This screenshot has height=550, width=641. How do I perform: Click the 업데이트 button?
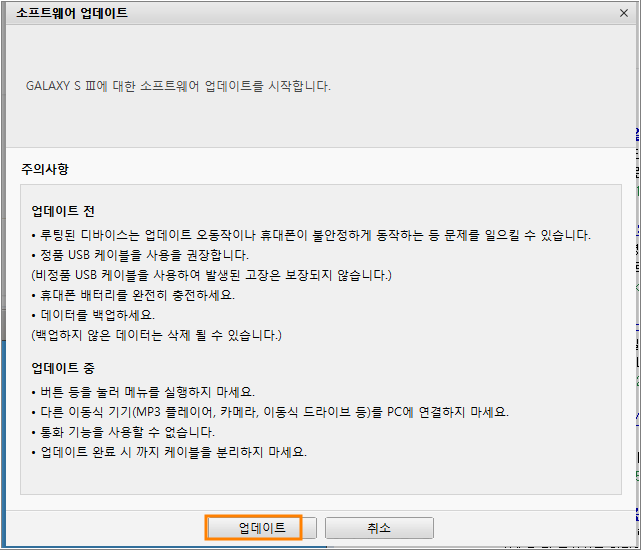point(262,528)
